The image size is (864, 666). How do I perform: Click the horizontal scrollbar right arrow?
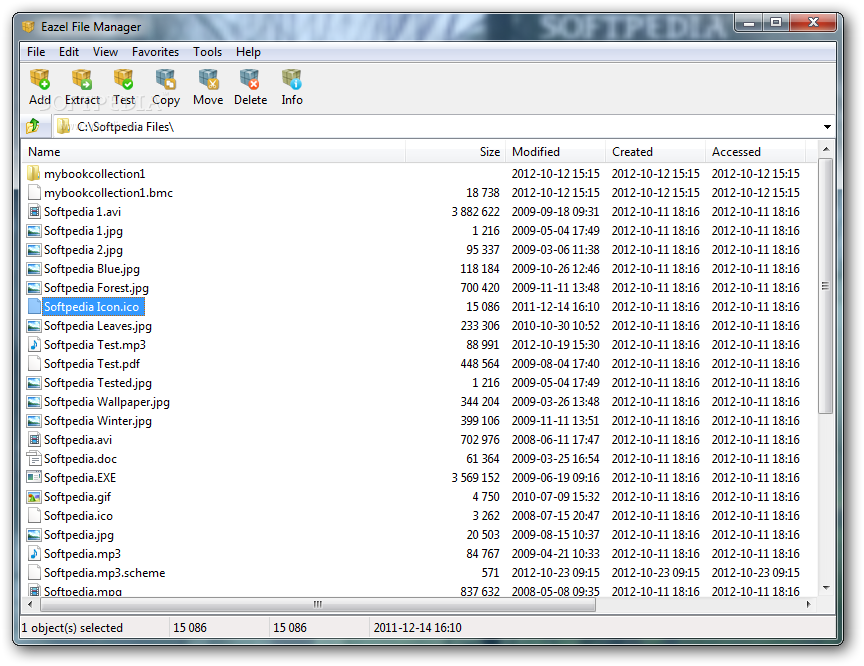coord(808,604)
